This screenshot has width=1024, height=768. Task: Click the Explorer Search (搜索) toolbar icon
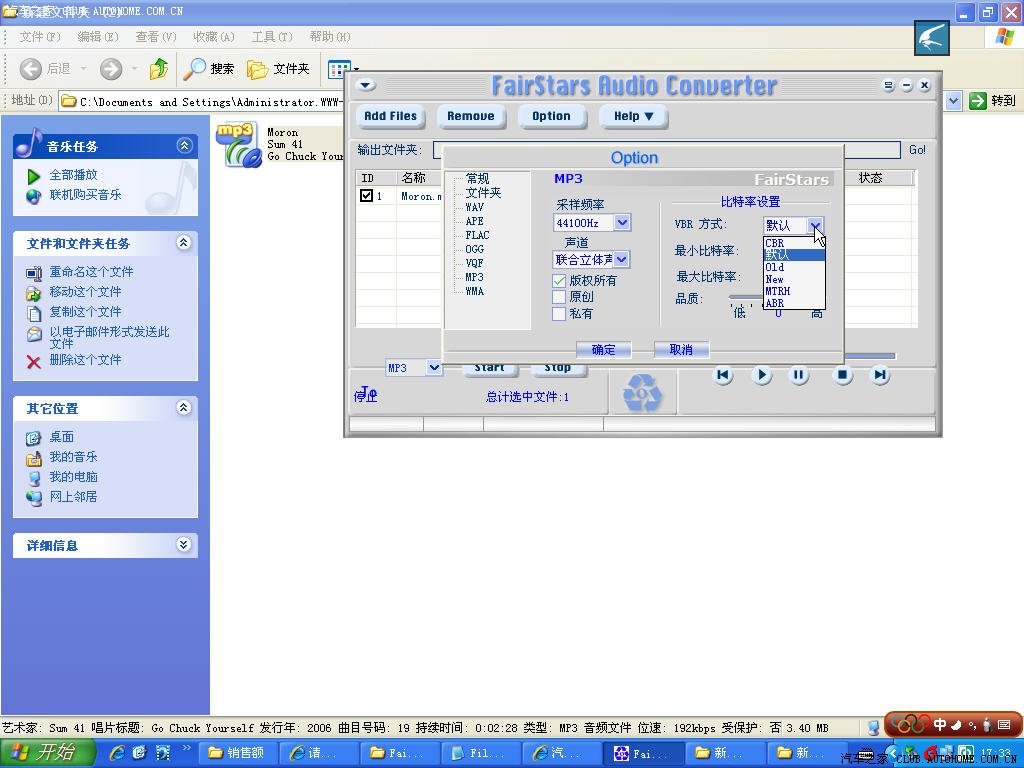(195, 69)
